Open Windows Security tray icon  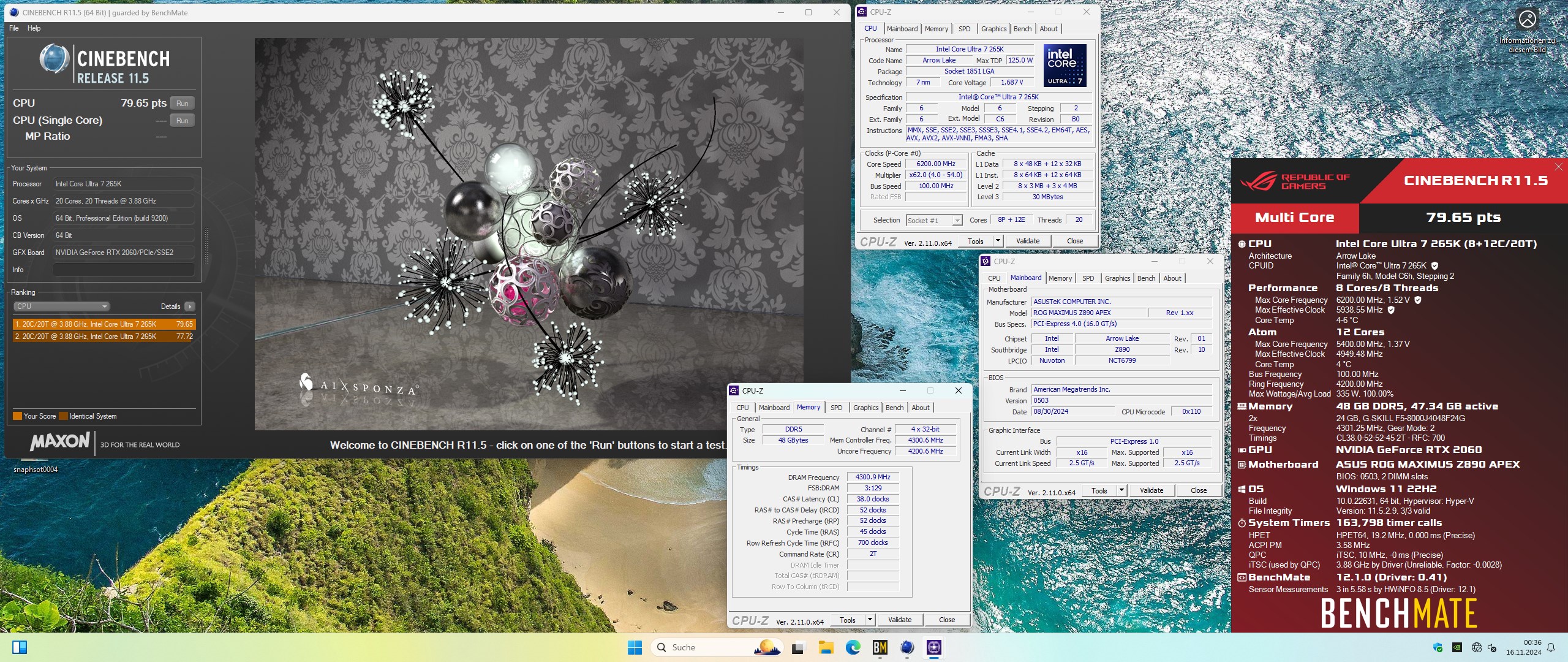coord(1438,647)
